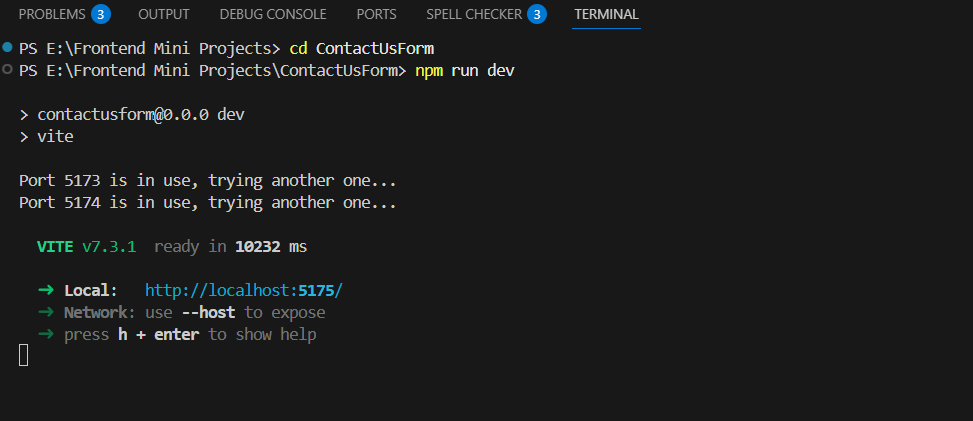Switch to the PROBLEMS tab
Screen dimensions: 973x421
pos(52,14)
